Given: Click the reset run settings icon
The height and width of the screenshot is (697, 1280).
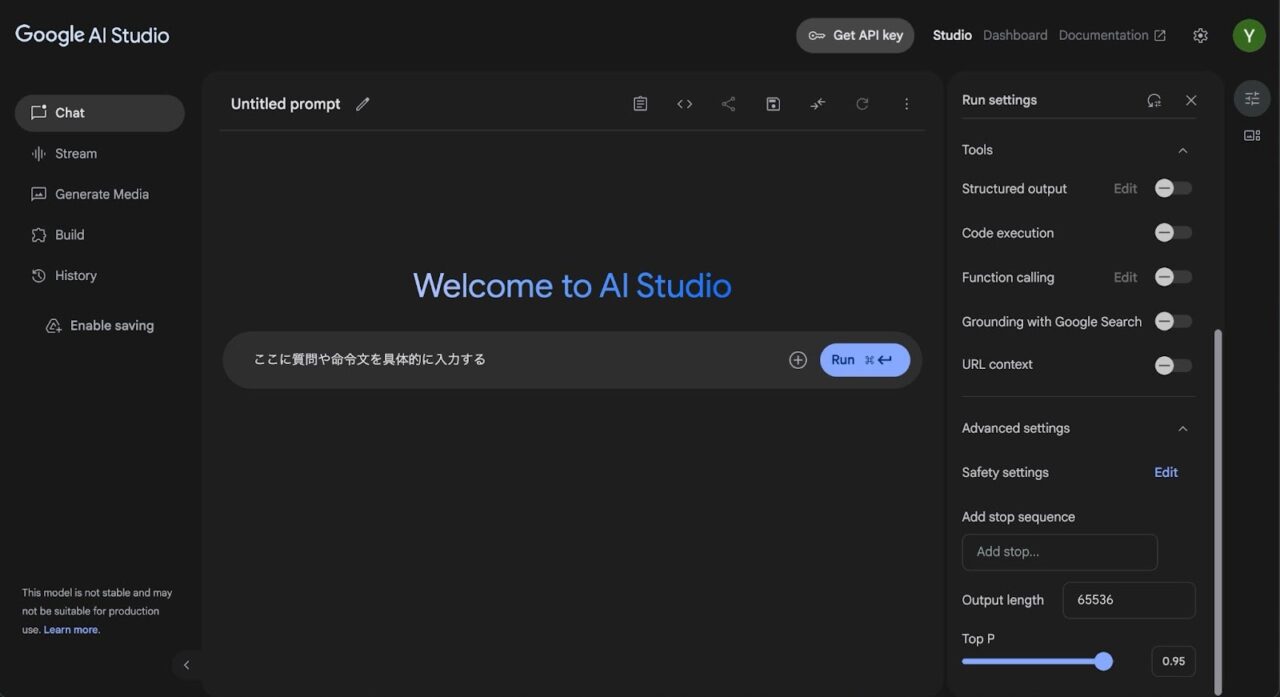Looking at the screenshot, I should (1154, 100).
